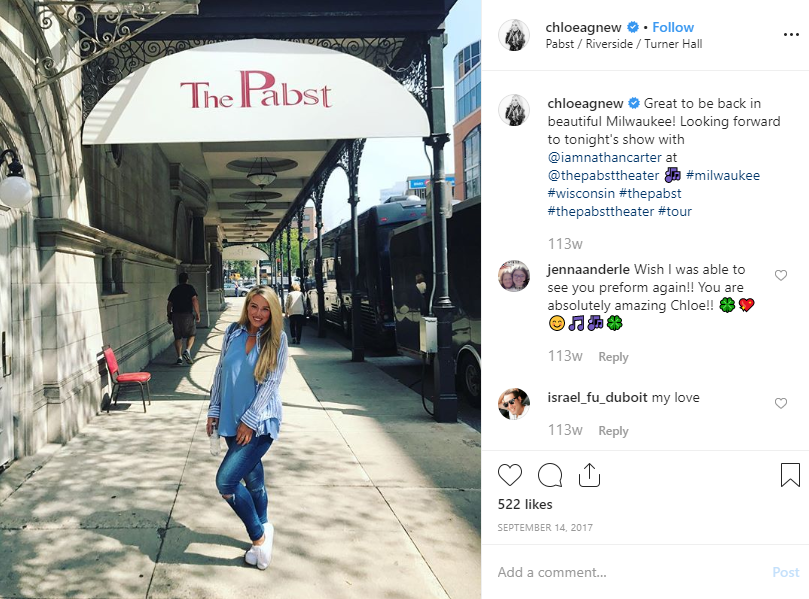Open the @iamnathancarter mention
This screenshot has height=599, width=809.
point(604,157)
